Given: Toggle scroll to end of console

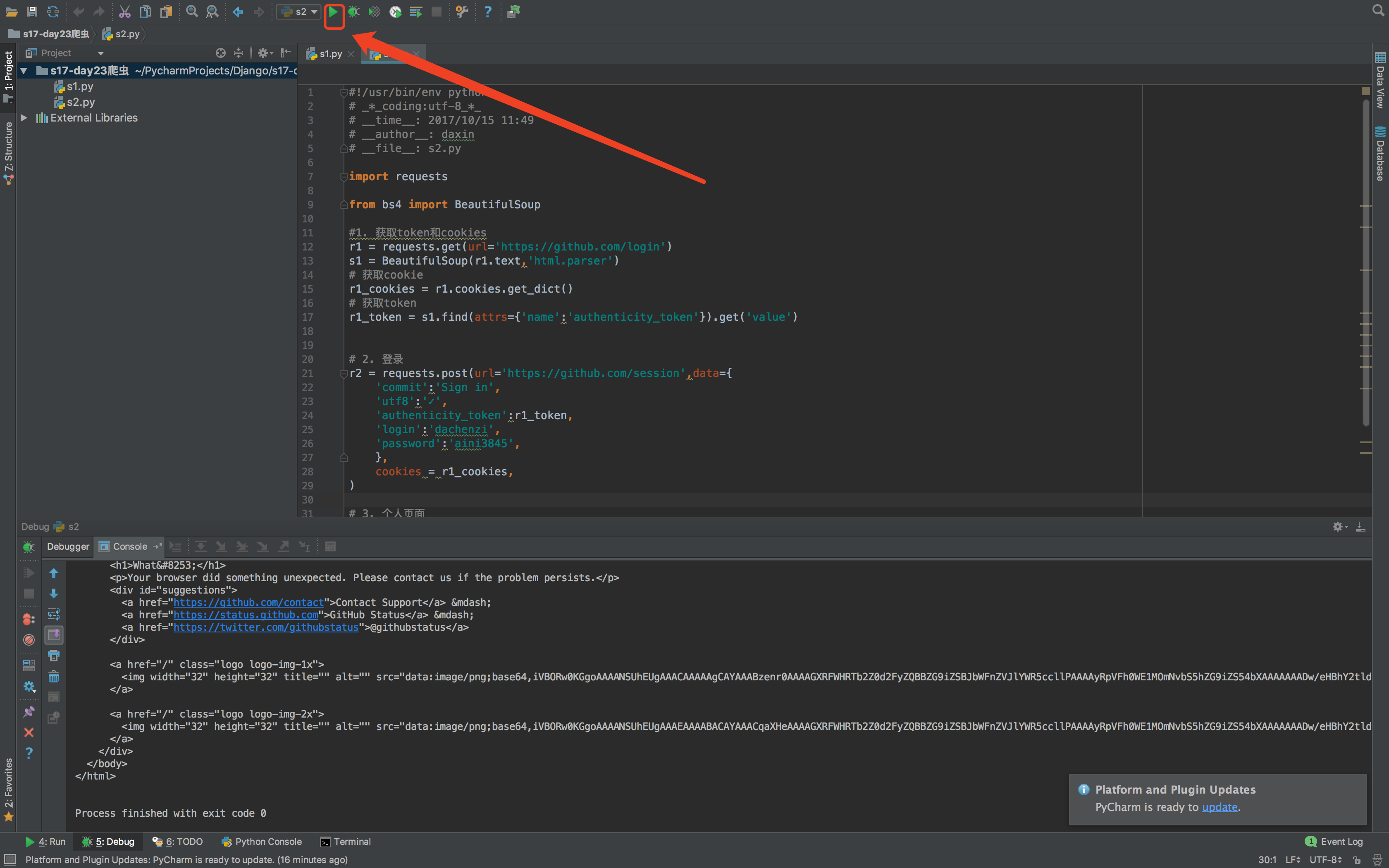Looking at the screenshot, I should (x=54, y=635).
